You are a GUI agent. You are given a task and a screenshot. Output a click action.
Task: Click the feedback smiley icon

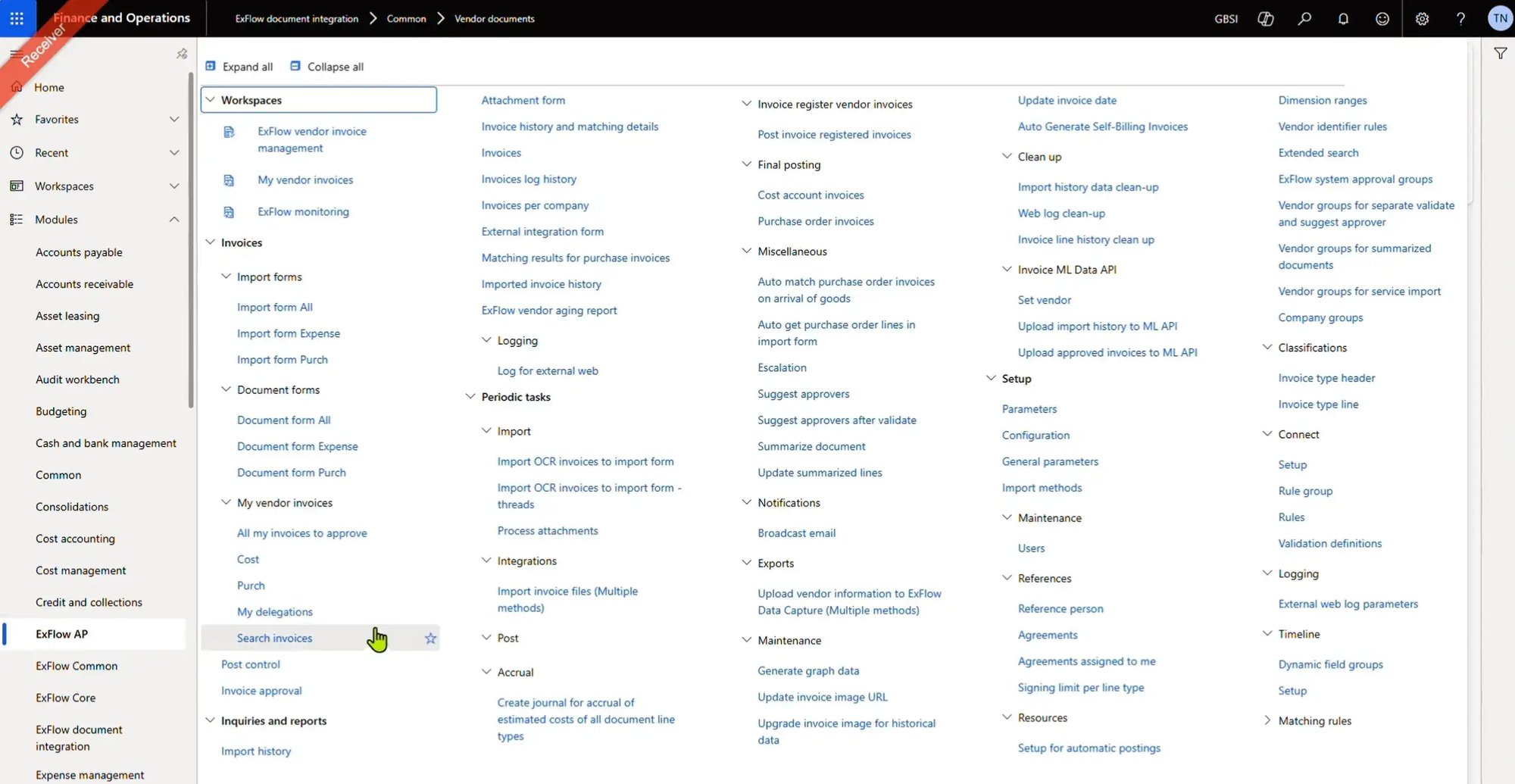pyautogui.click(x=1382, y=18)
